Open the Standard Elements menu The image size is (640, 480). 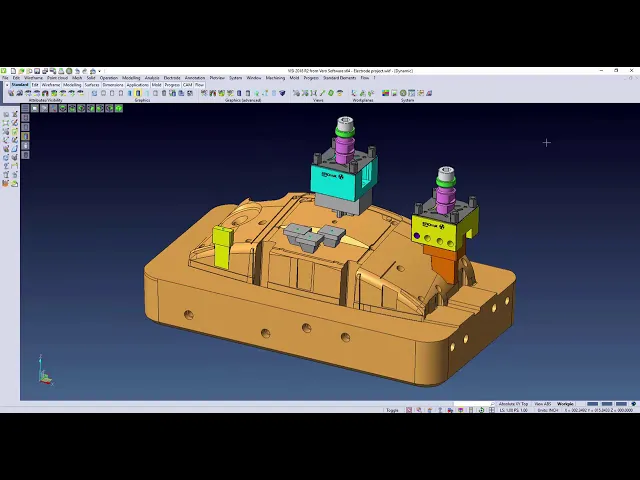(339, 78)
